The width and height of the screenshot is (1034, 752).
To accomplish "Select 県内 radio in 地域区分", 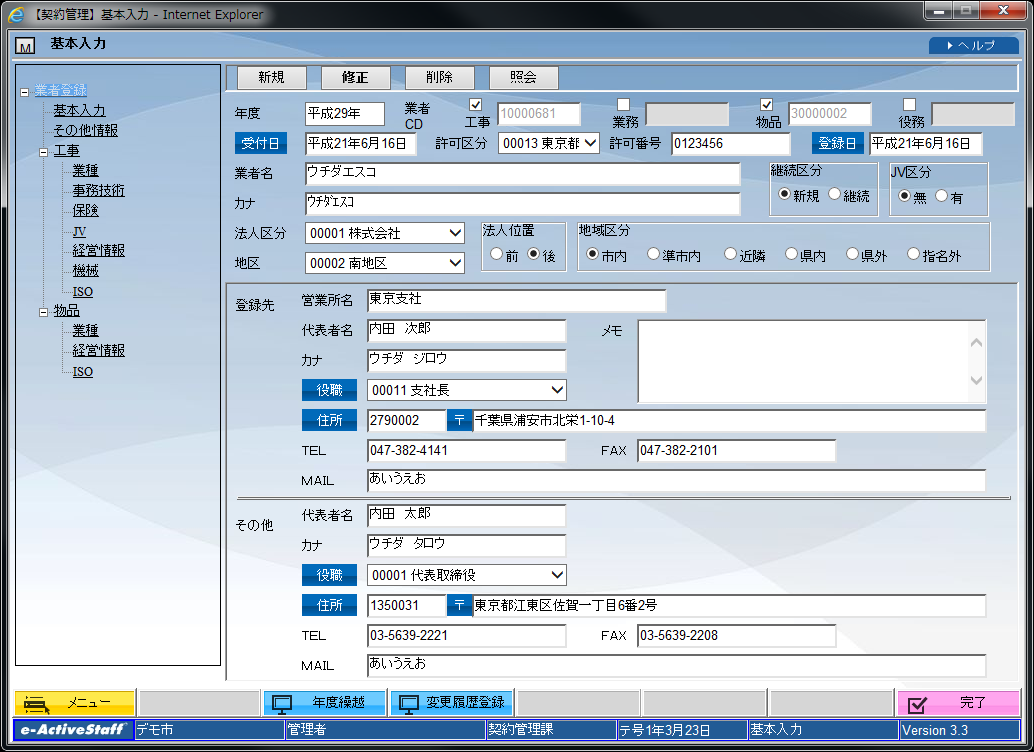I will [791, 254].
